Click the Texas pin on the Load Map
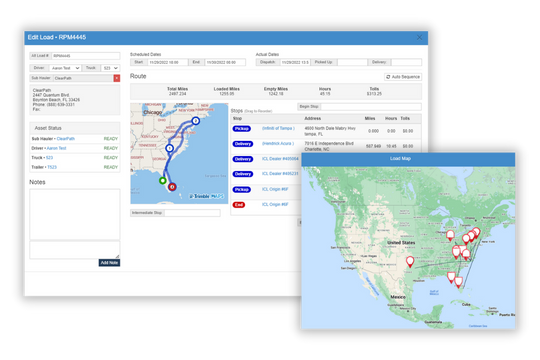 [410, 261]
